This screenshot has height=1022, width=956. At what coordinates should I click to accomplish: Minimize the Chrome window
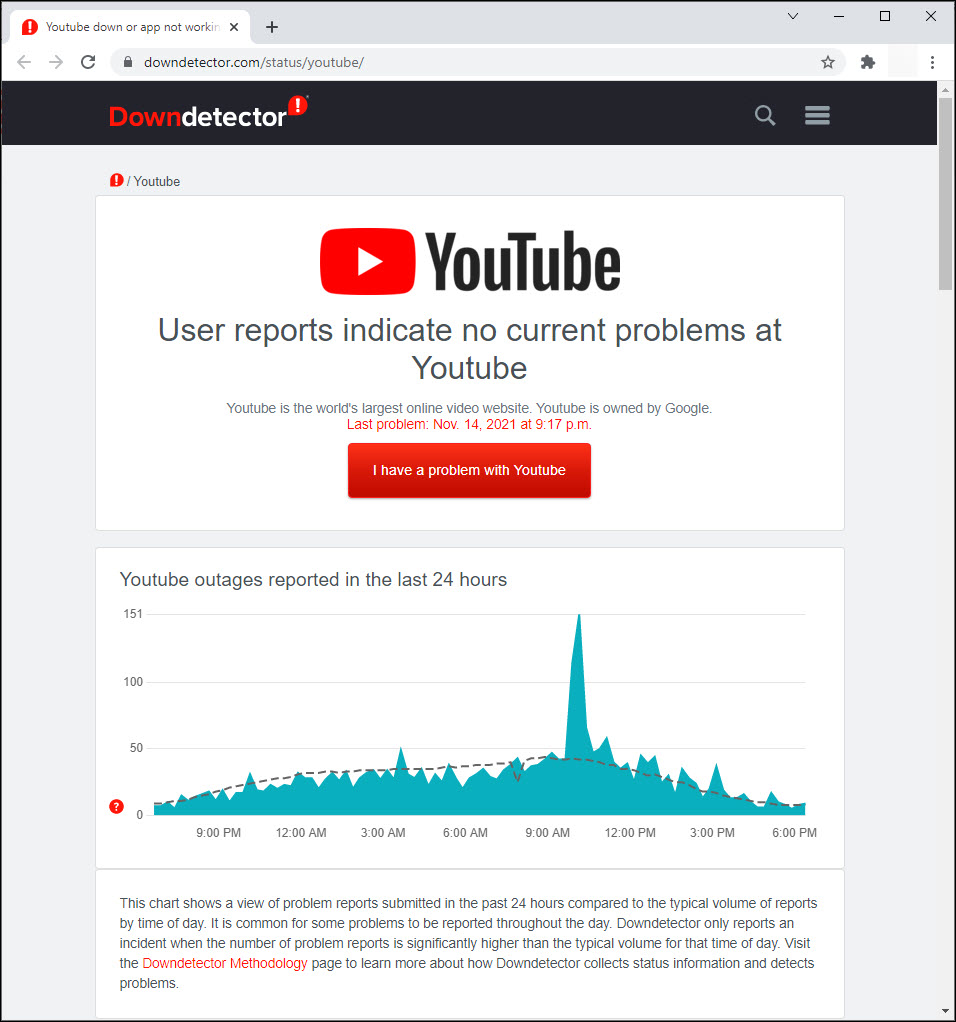pos(839,16)
